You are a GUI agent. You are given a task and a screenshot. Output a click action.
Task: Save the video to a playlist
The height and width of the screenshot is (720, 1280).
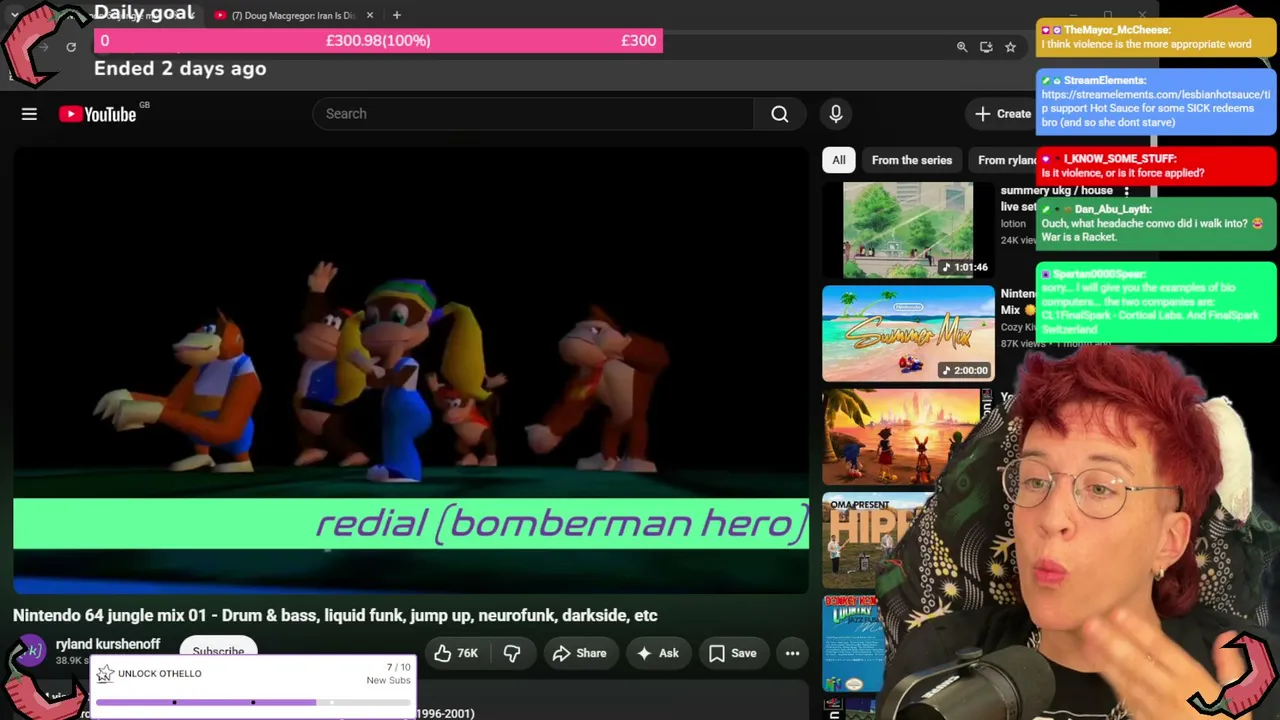pyautogui.click(x=733, y=653)
